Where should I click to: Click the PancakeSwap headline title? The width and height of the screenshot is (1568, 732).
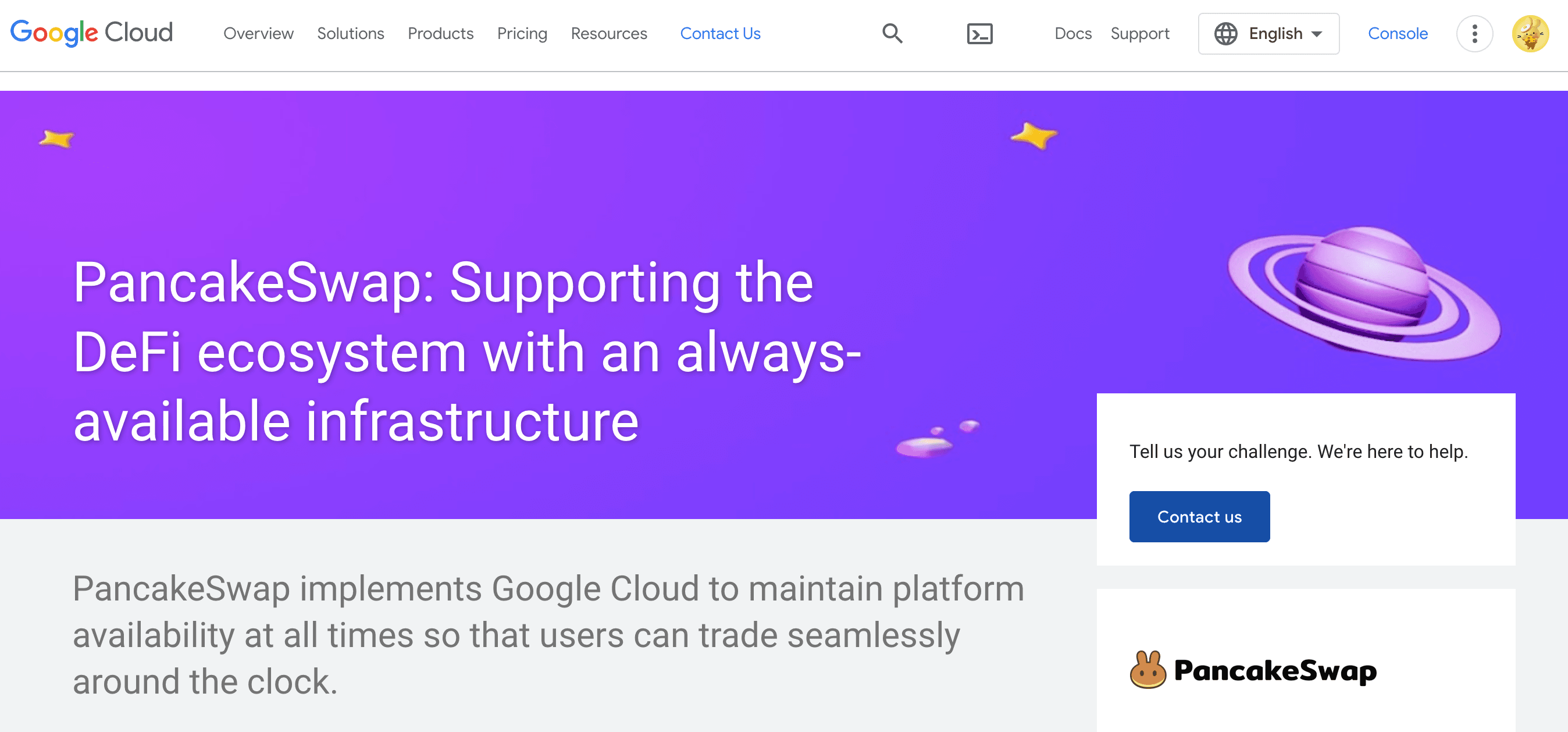pos(466,351)
